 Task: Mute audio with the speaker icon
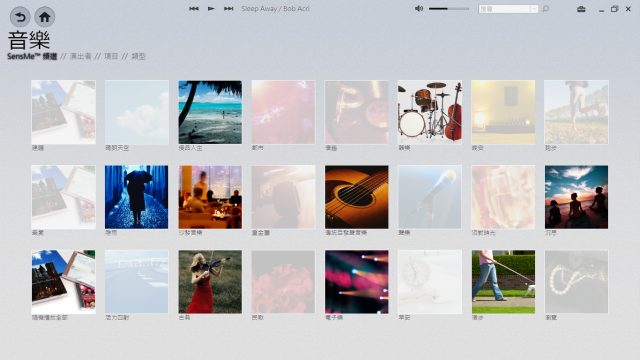[x=419, y=9]
